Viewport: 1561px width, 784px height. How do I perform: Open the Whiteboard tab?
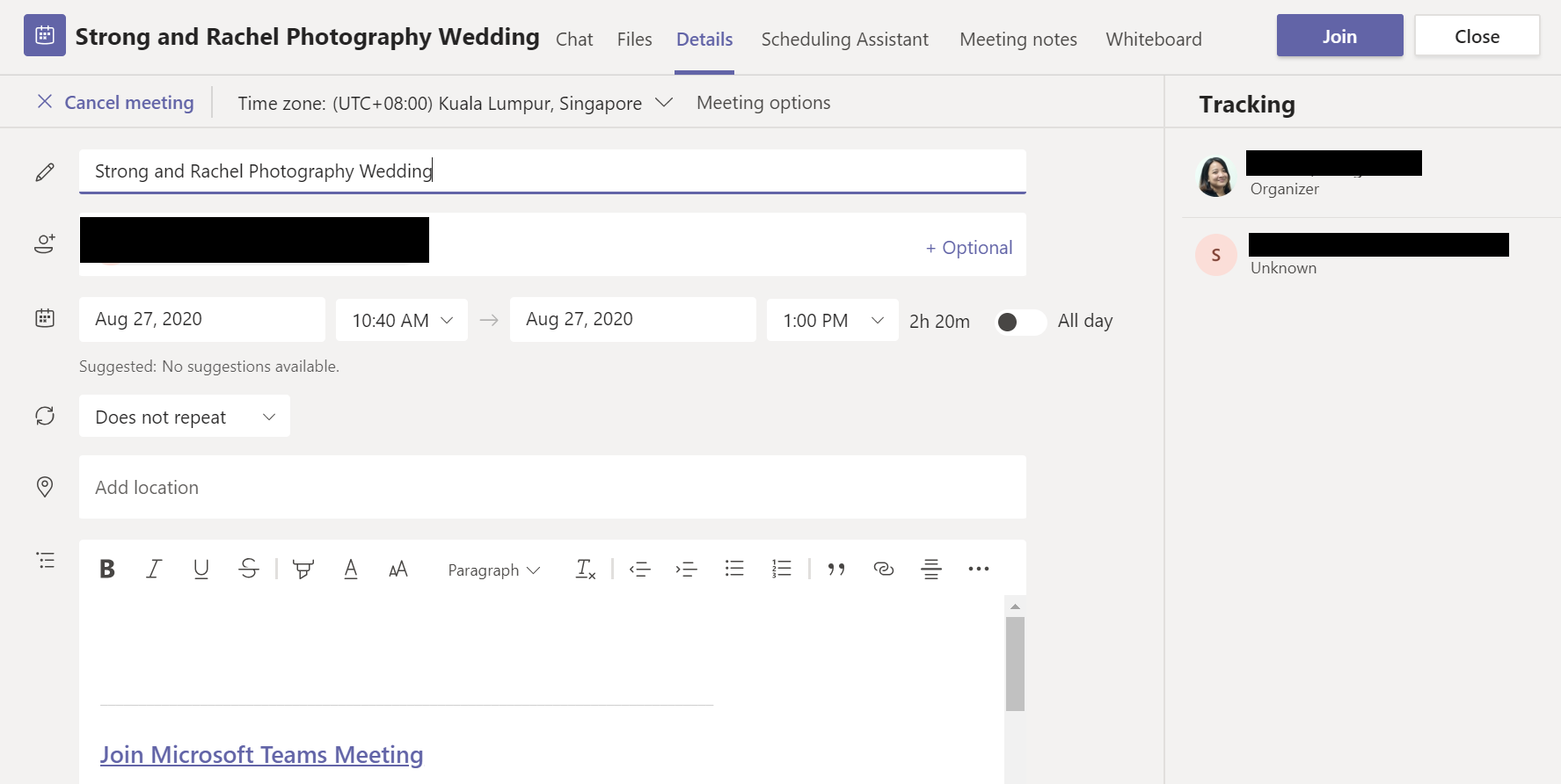coord(1154,39)
